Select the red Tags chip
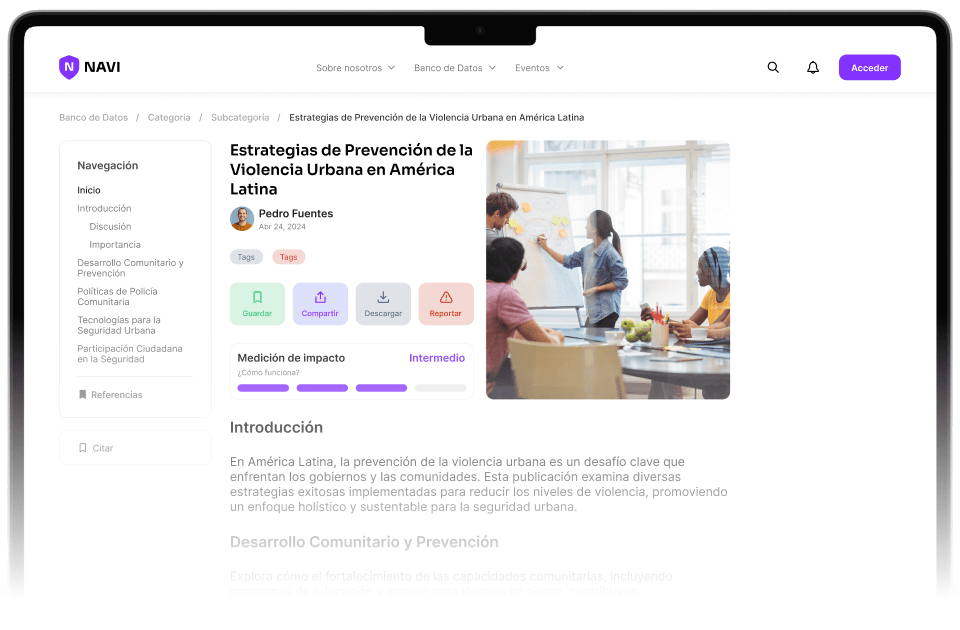This screenshot has width=960, height=630. coord(288,257)
